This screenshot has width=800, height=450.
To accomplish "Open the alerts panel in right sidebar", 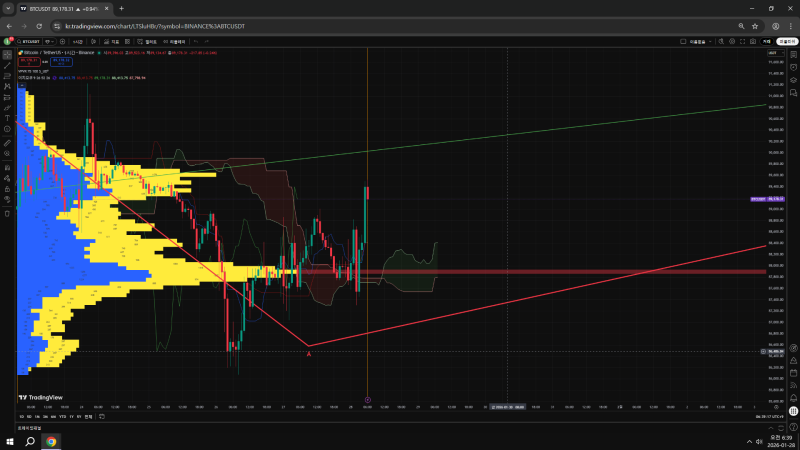I will 792,66.
